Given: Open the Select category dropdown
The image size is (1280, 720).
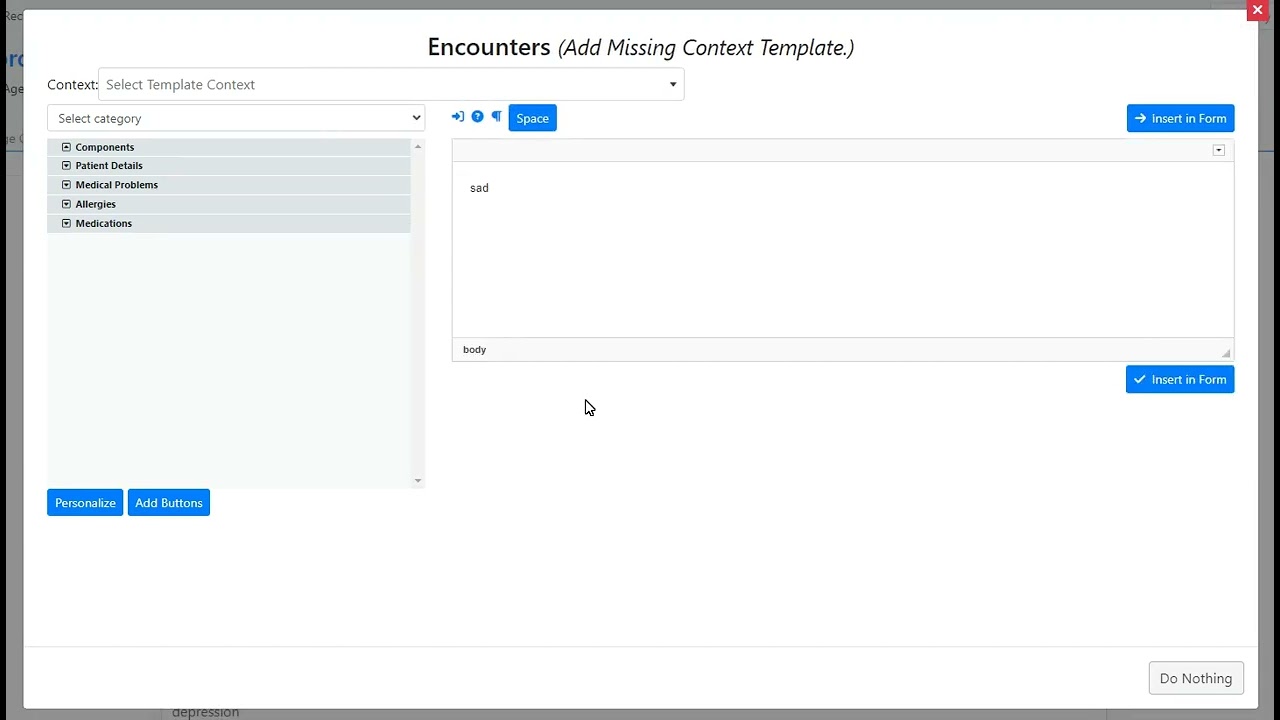Looking at the screenshot, I should click(236, 118).
